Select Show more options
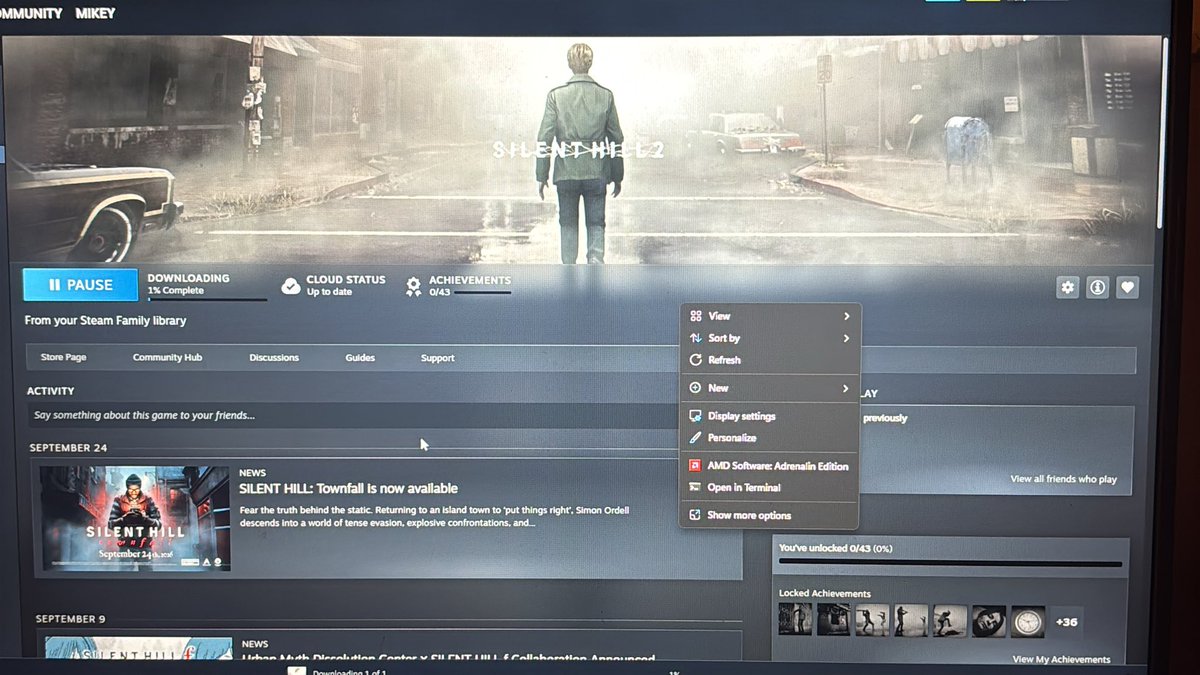 749,516
